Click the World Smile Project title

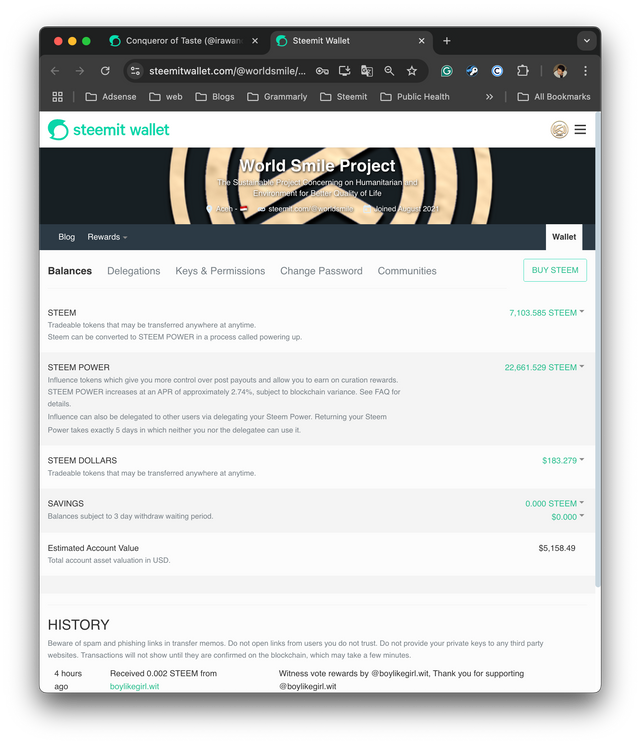click(317, 166)
